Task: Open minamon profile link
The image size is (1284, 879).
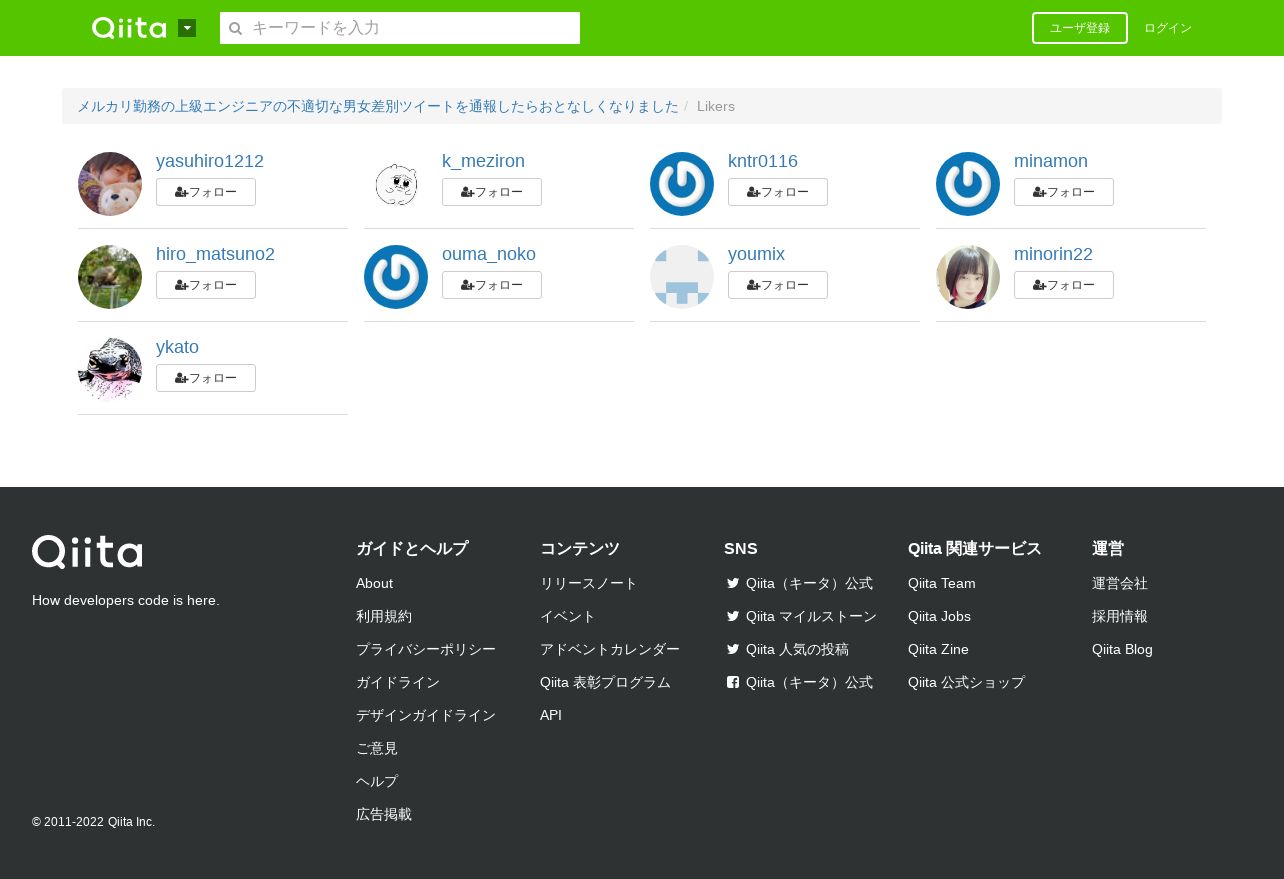Action: point(1051,161)
